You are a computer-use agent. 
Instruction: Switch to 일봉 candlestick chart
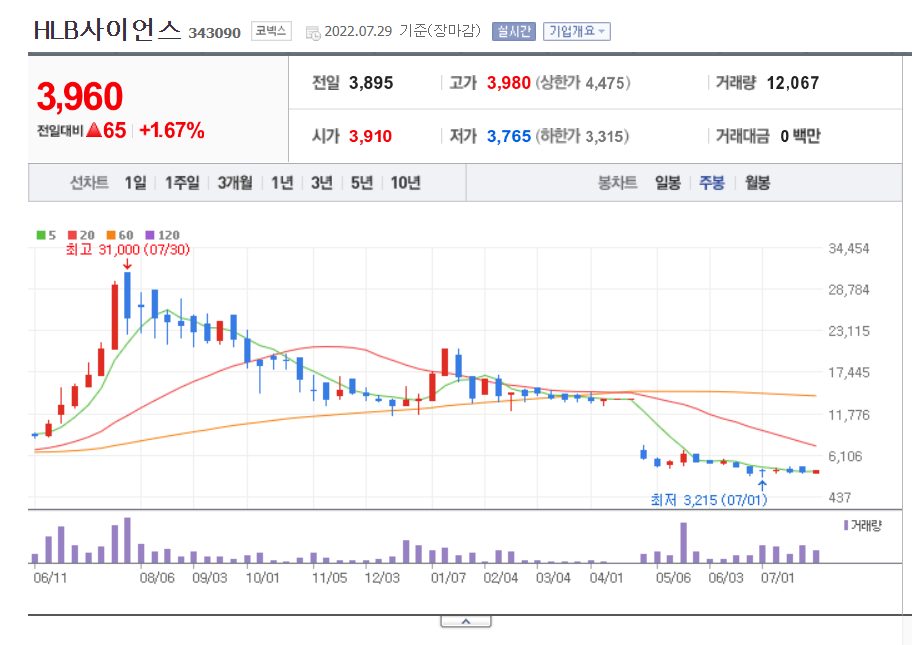[x=668, y=183]
